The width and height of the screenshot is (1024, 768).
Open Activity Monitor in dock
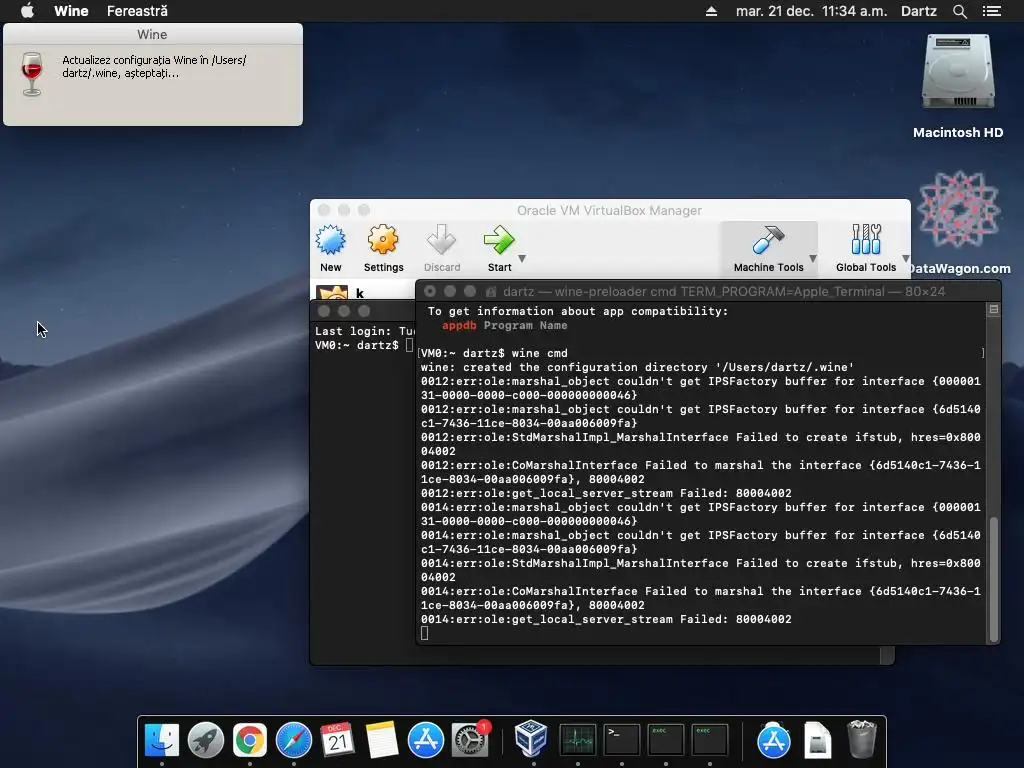577,741
